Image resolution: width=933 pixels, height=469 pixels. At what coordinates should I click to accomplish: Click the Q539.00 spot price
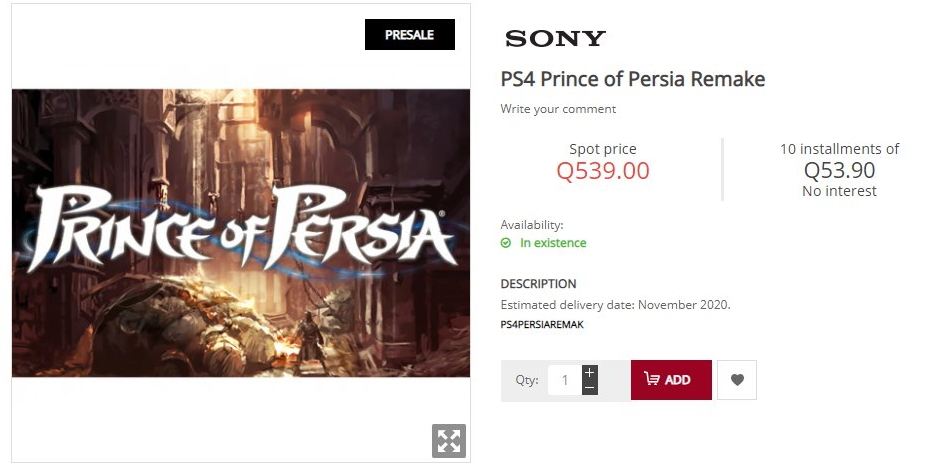[x=603, y=171]
